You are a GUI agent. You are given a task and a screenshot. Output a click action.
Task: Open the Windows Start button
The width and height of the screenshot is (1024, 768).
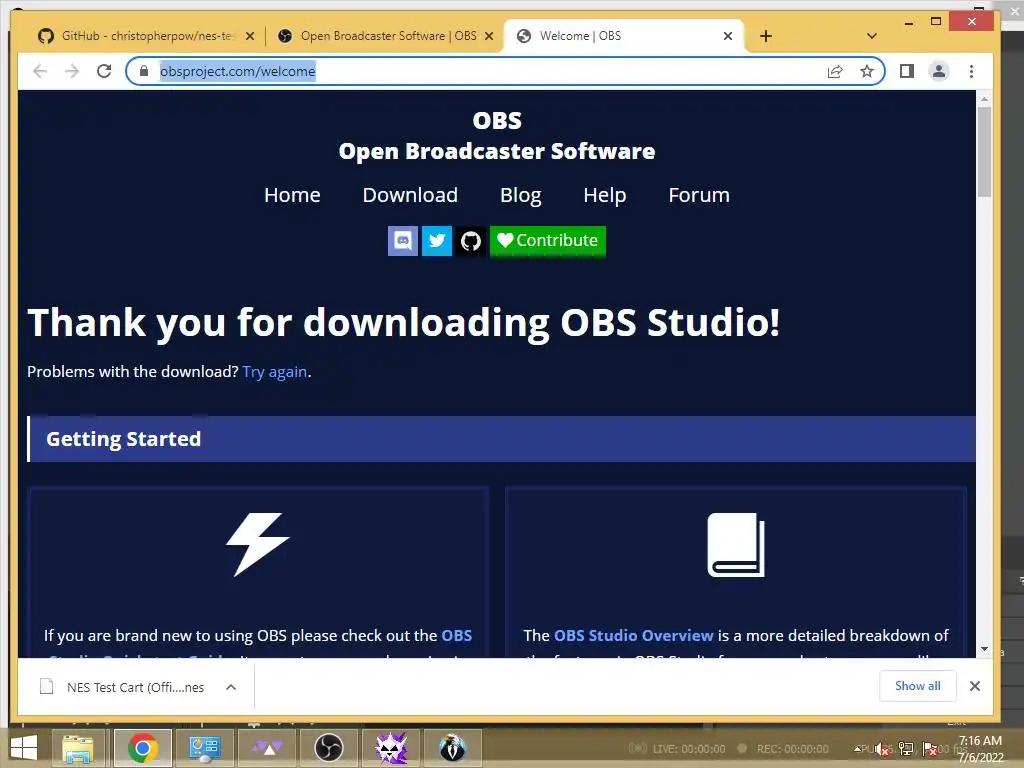(x=24, y=748)
